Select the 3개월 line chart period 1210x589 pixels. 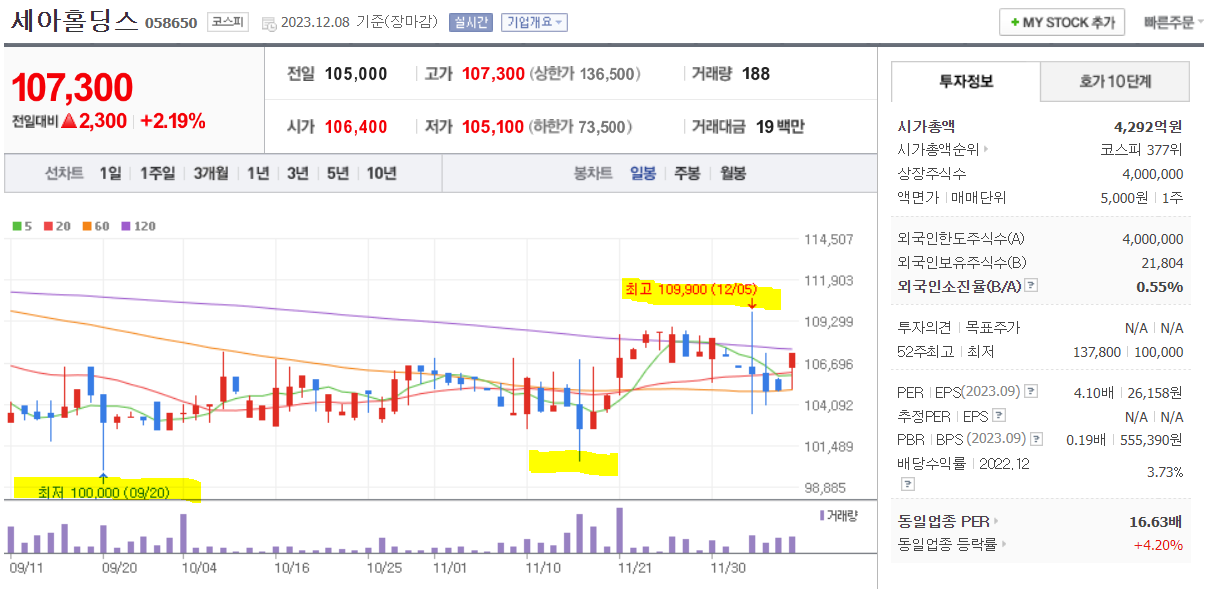211,173
